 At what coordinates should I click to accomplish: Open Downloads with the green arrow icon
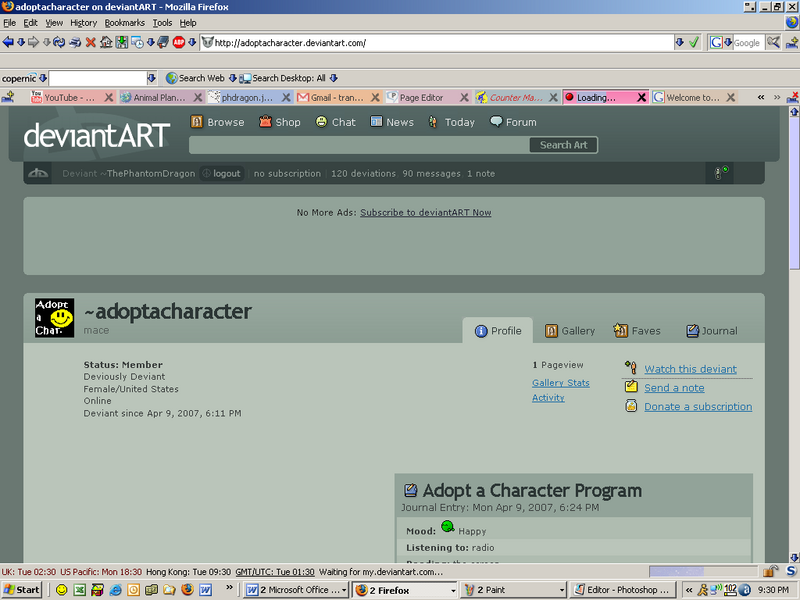tap(121, 42)
